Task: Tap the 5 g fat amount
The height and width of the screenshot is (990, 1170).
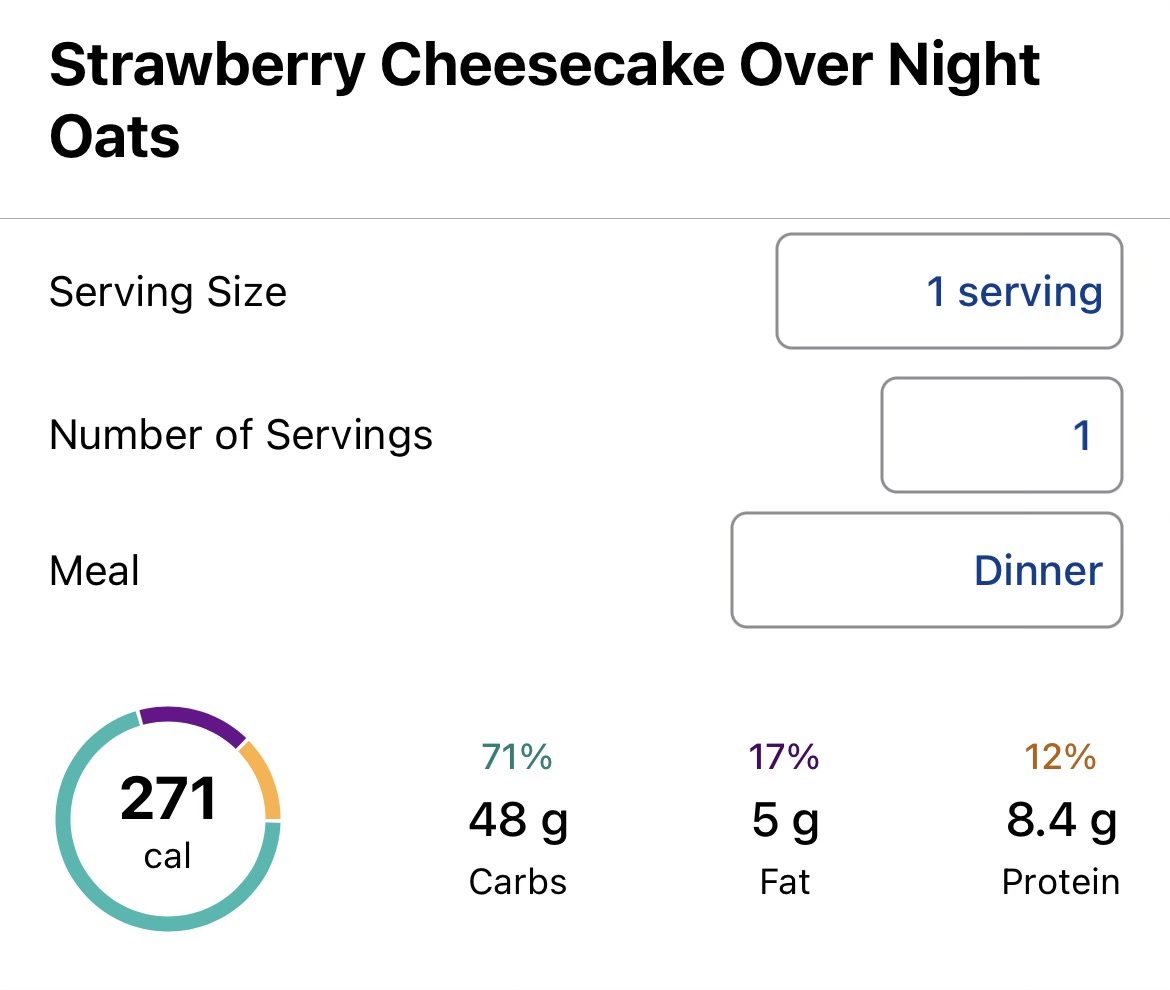Action: click(x=785, y=821)
